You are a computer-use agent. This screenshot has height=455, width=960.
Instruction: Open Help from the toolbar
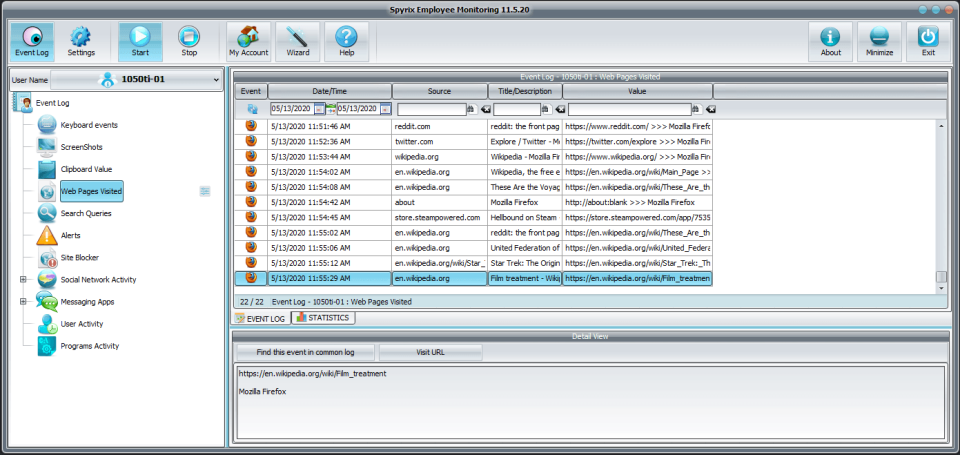[x=347, y=42]
